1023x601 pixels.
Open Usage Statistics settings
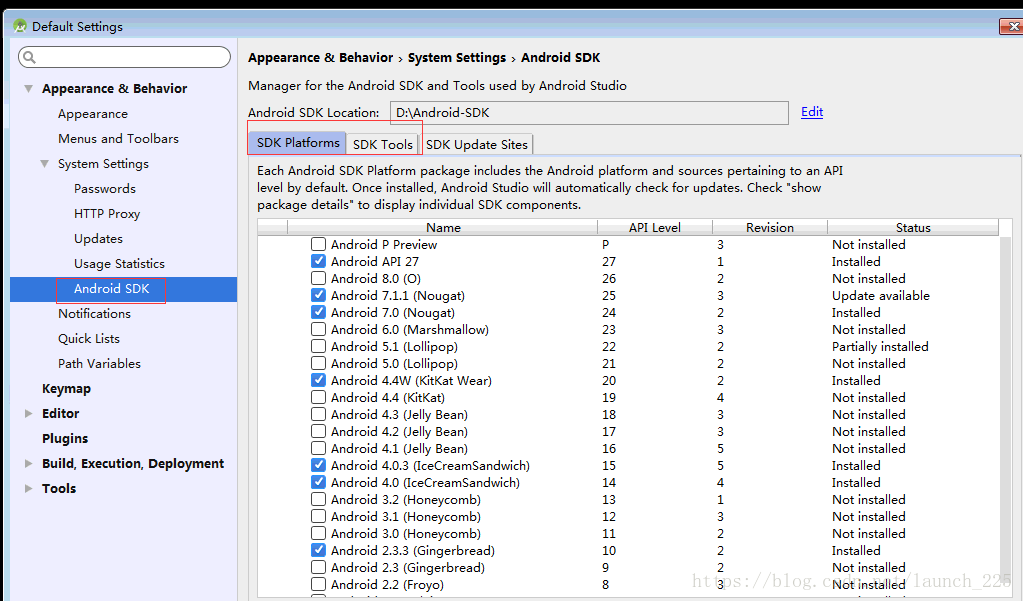[x=119, y=264]
